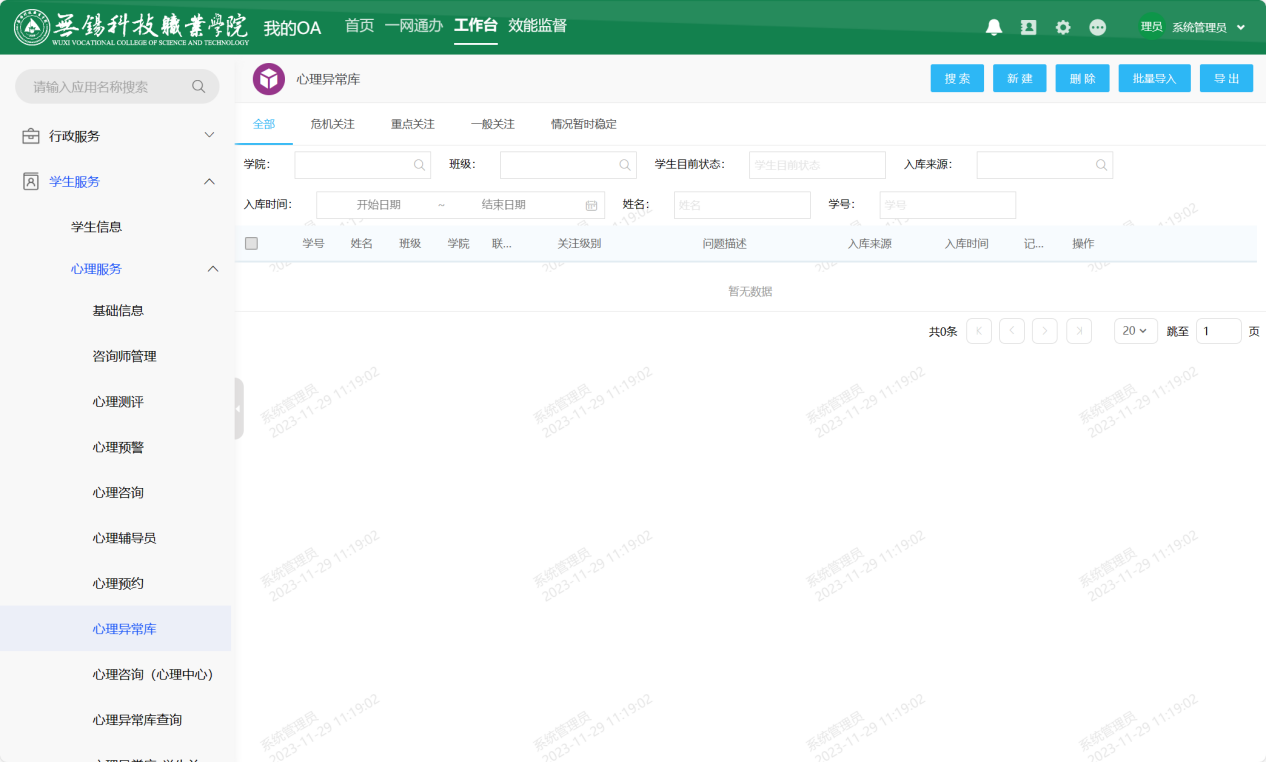Screen dimensions: 1266x762
Task: Expand the 行政服务 menu section
Action: coord(209,135)
